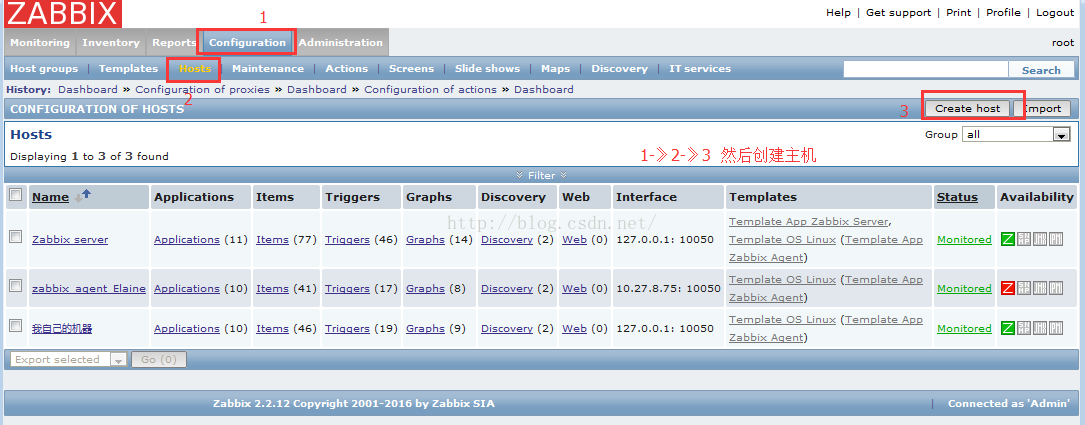Open Triggers link with count (17)
Screen dimensions: 1085x425
347,289
